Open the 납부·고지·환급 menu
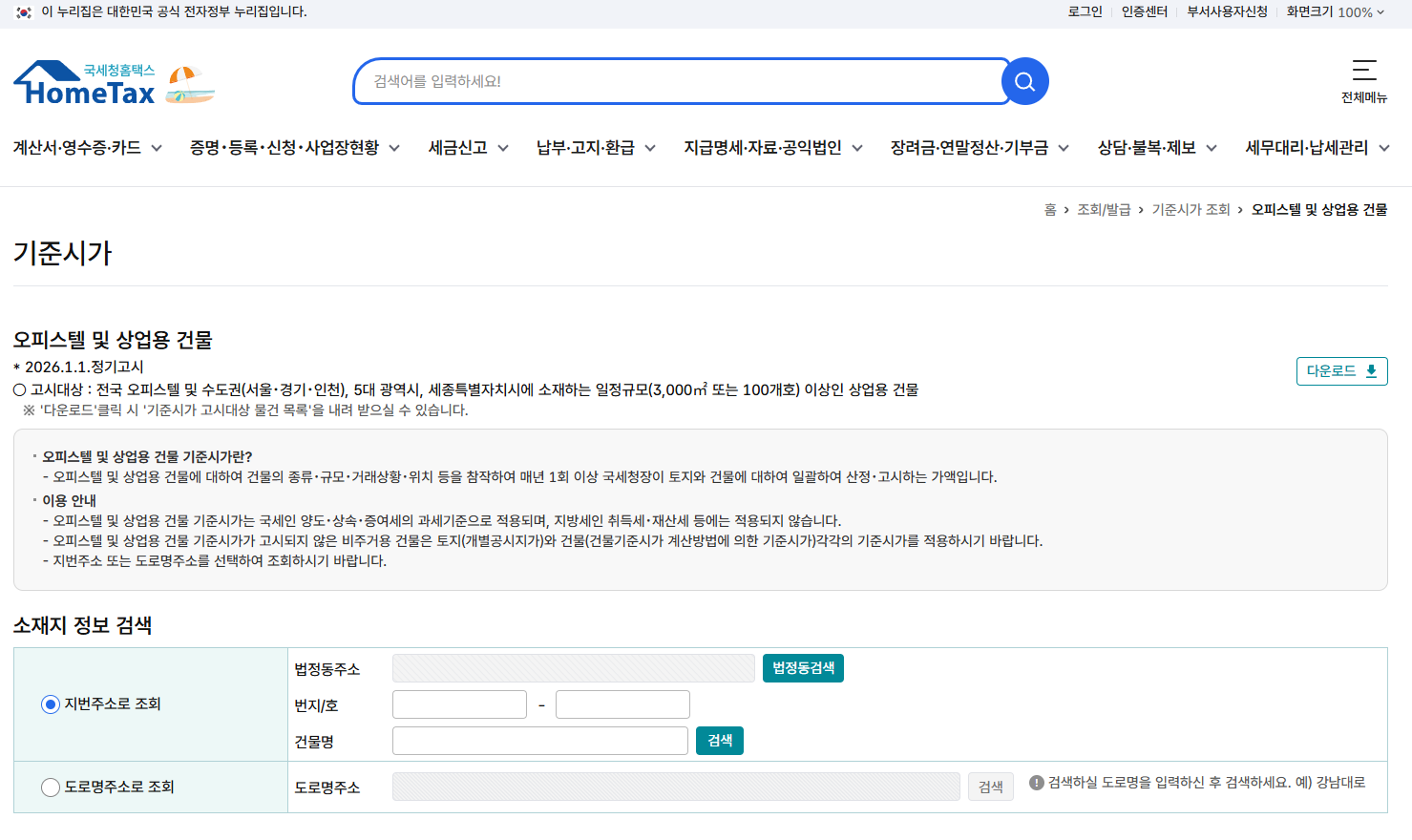 pyautogui.click(x=585, y=148)
